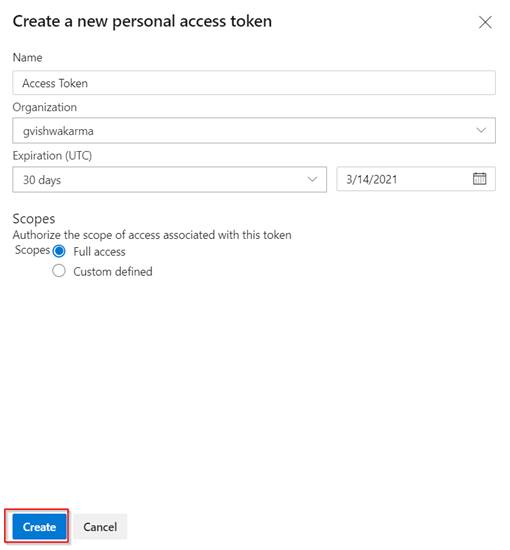The height and width of the screenshot is (550, 510).
Task: Close the personal access token dialog
Action: point(485,22)
